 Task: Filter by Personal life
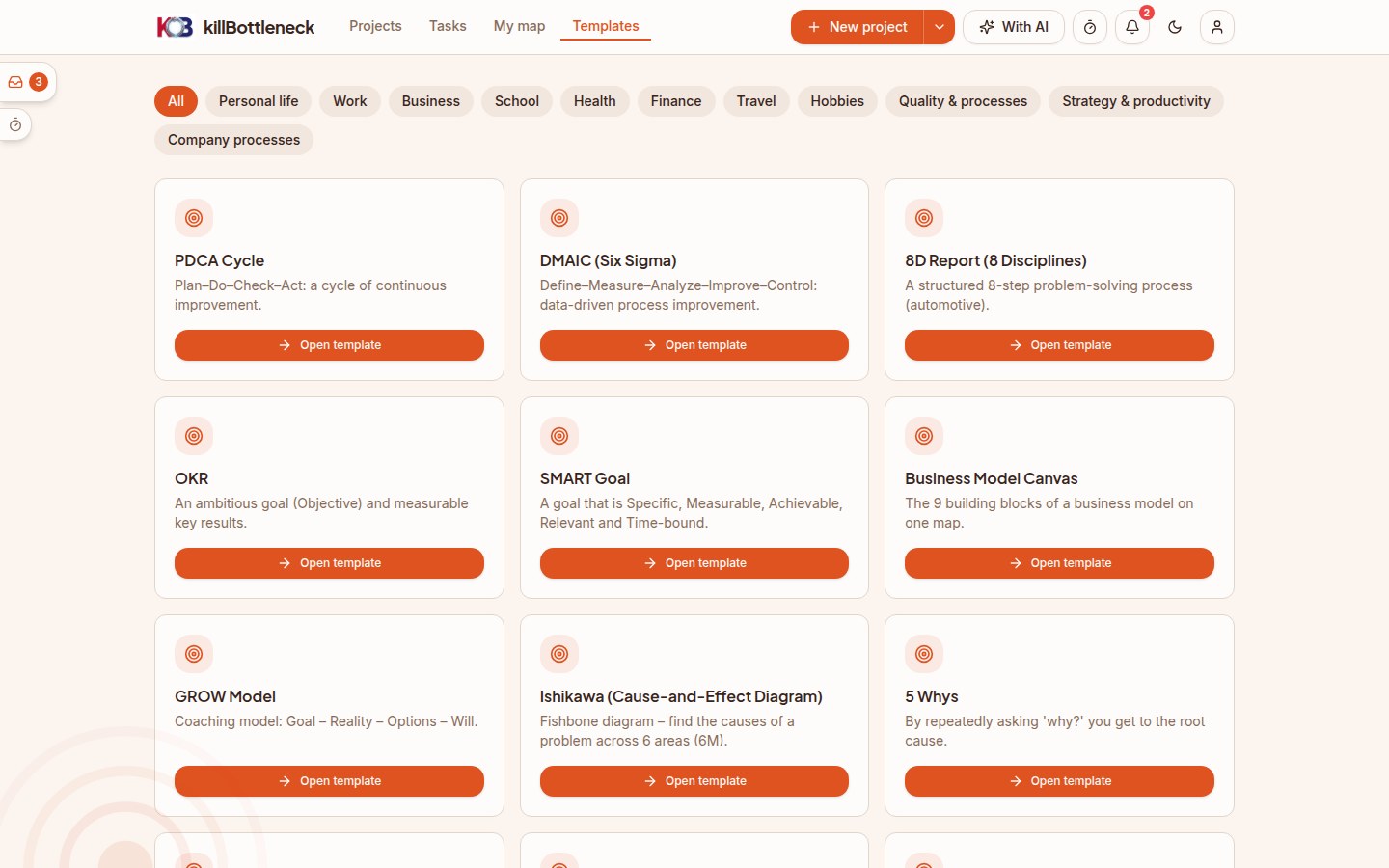[259, 101]
